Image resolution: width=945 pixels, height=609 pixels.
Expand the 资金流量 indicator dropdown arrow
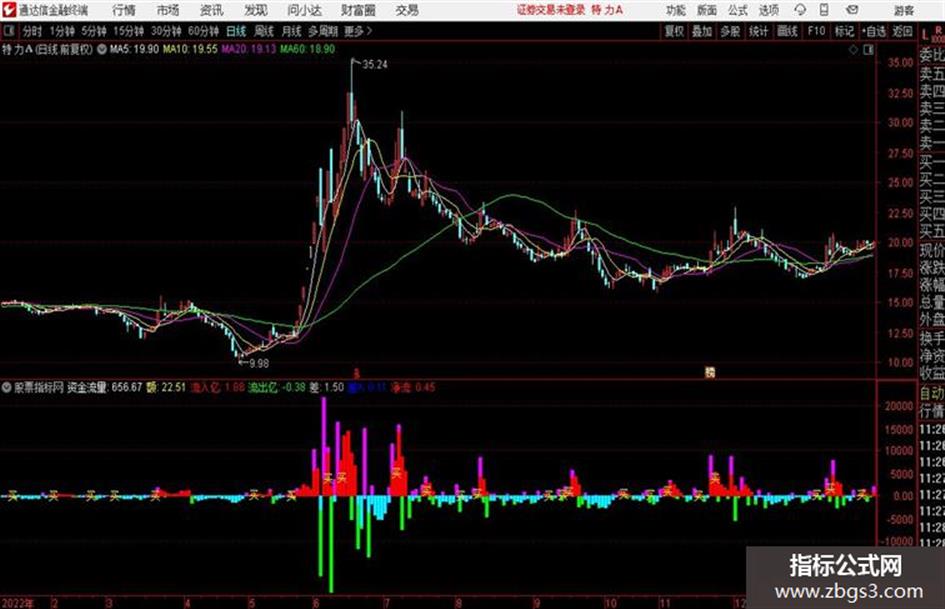coord(6,387)
